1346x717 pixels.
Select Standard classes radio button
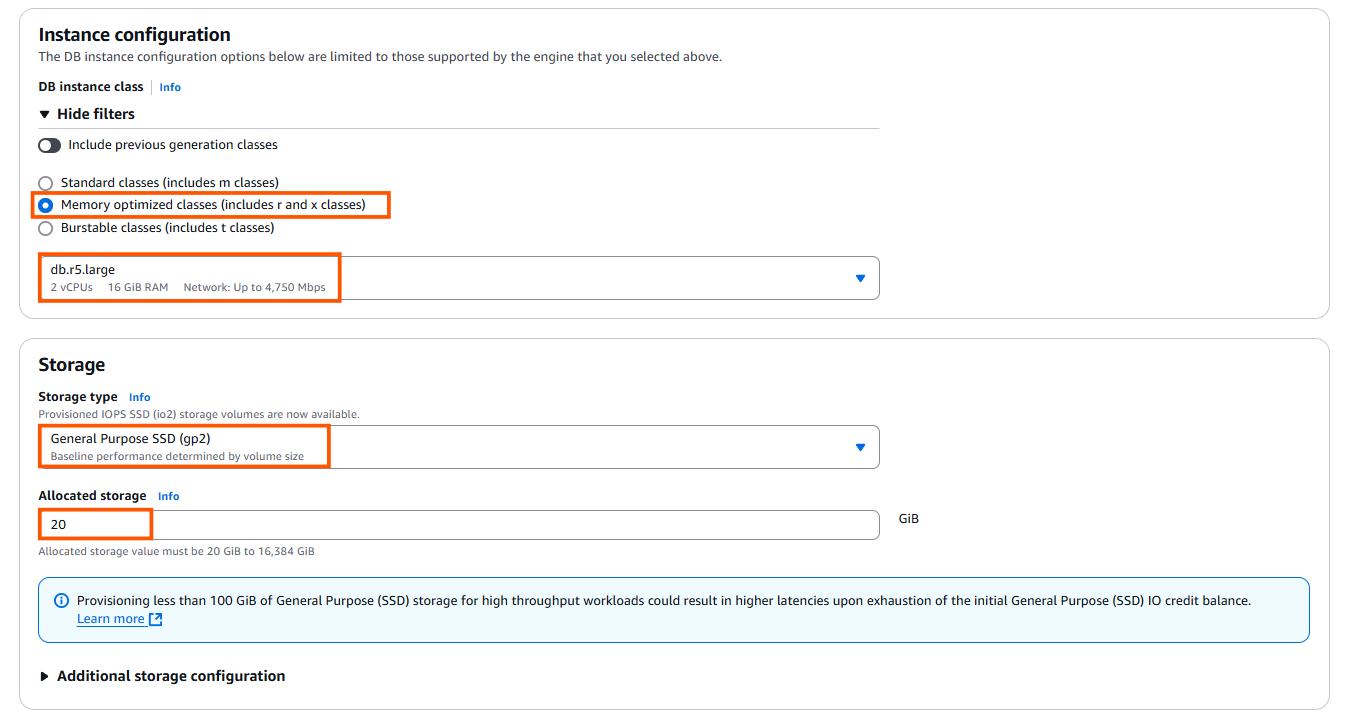[x=45, y=183]
